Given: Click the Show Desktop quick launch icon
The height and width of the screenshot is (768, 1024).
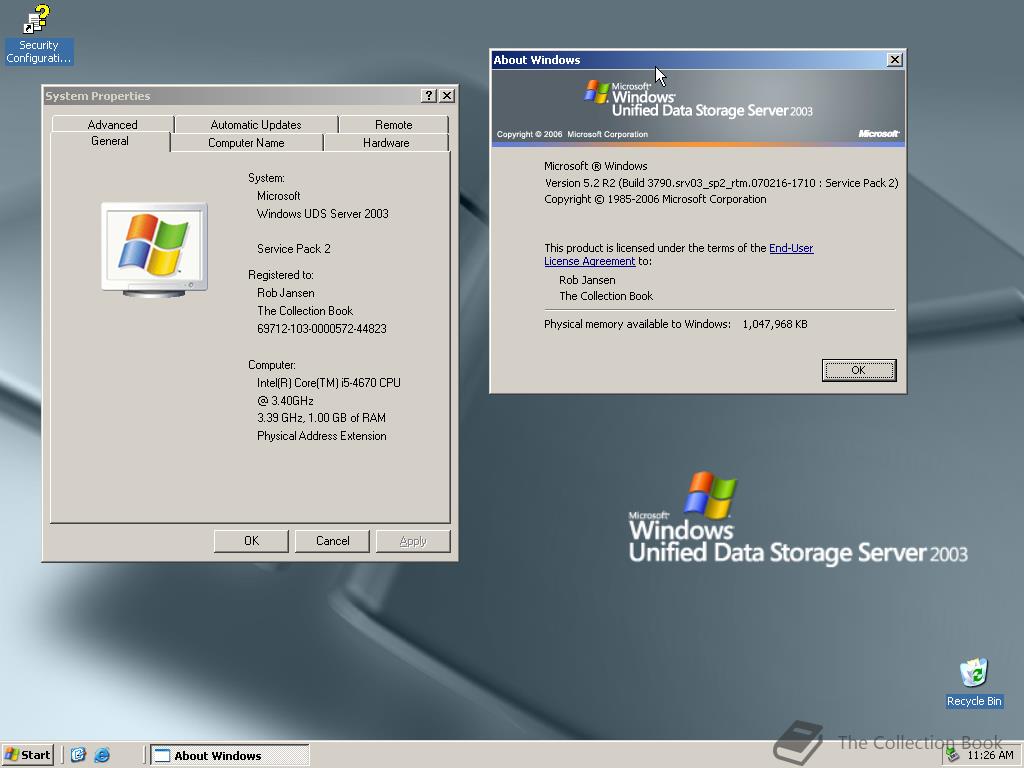Looking at the screenshot, I should pos(77,756).
